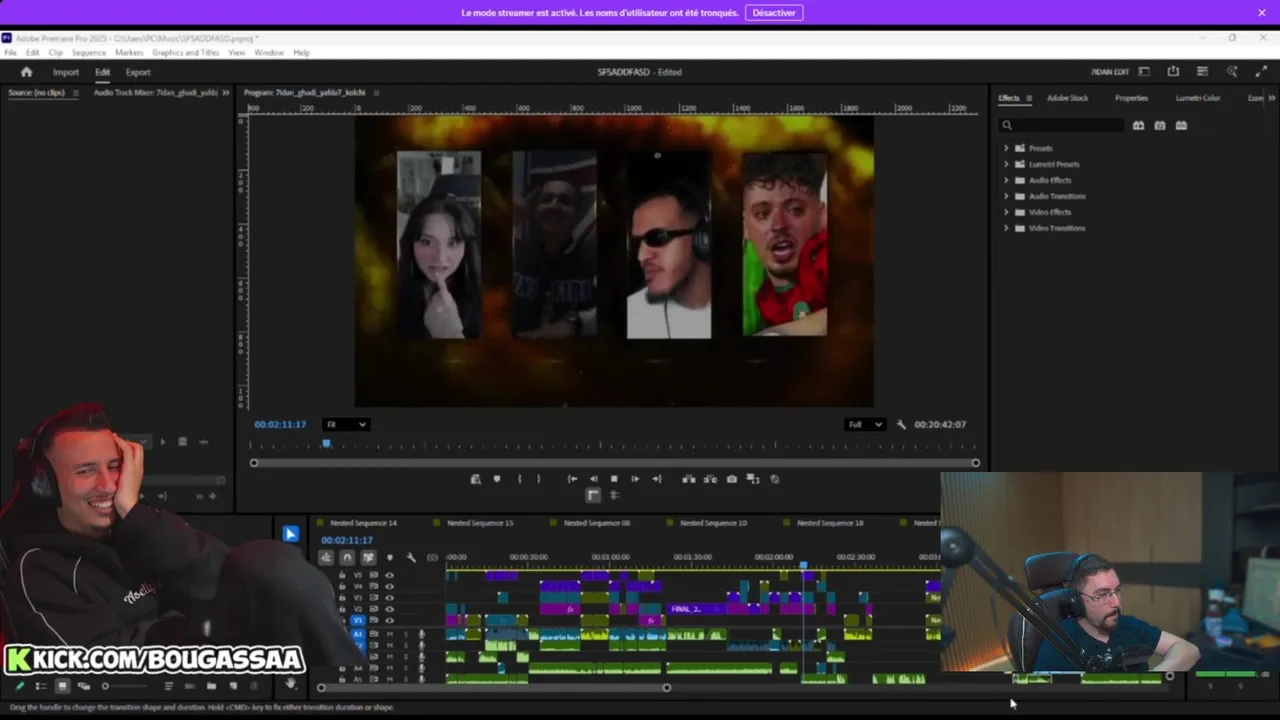The image size is (1280, 720).
Task: Select the Selection arrow tool
Action: tap(291, 534)
